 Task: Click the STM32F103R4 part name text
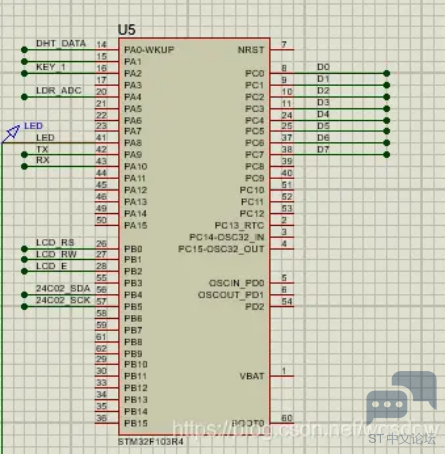coord(151,442)
